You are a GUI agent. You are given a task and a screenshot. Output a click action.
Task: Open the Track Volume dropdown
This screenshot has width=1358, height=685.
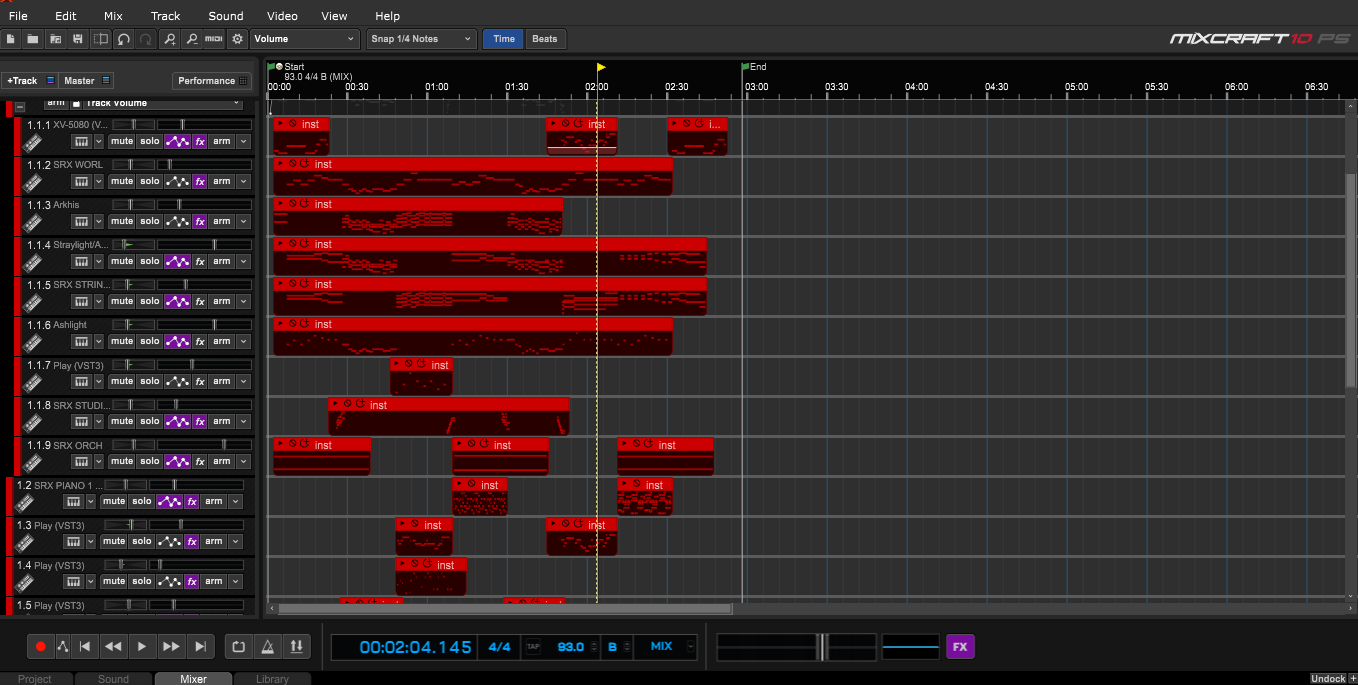pyautogui.click(x=164, y=103)
